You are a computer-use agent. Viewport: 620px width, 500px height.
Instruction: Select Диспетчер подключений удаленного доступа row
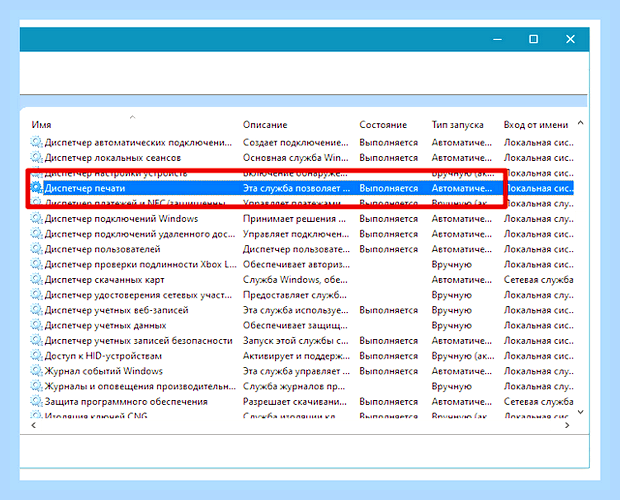302,234
